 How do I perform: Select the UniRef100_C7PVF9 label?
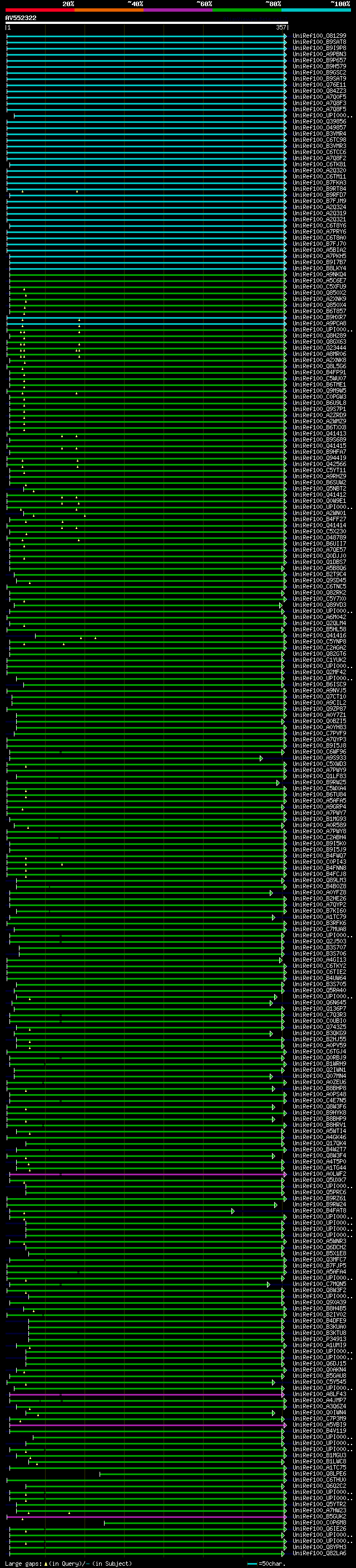pyautogui.click(x=319, y=734)
